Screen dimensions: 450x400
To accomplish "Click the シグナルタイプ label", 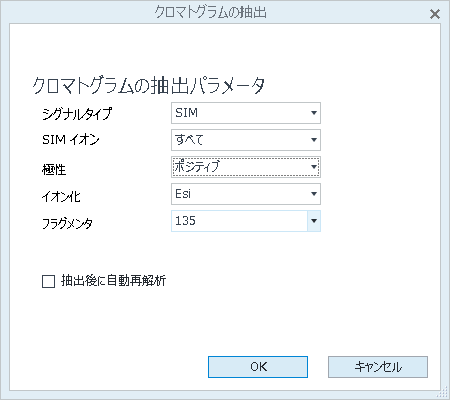I will [77, 114].
